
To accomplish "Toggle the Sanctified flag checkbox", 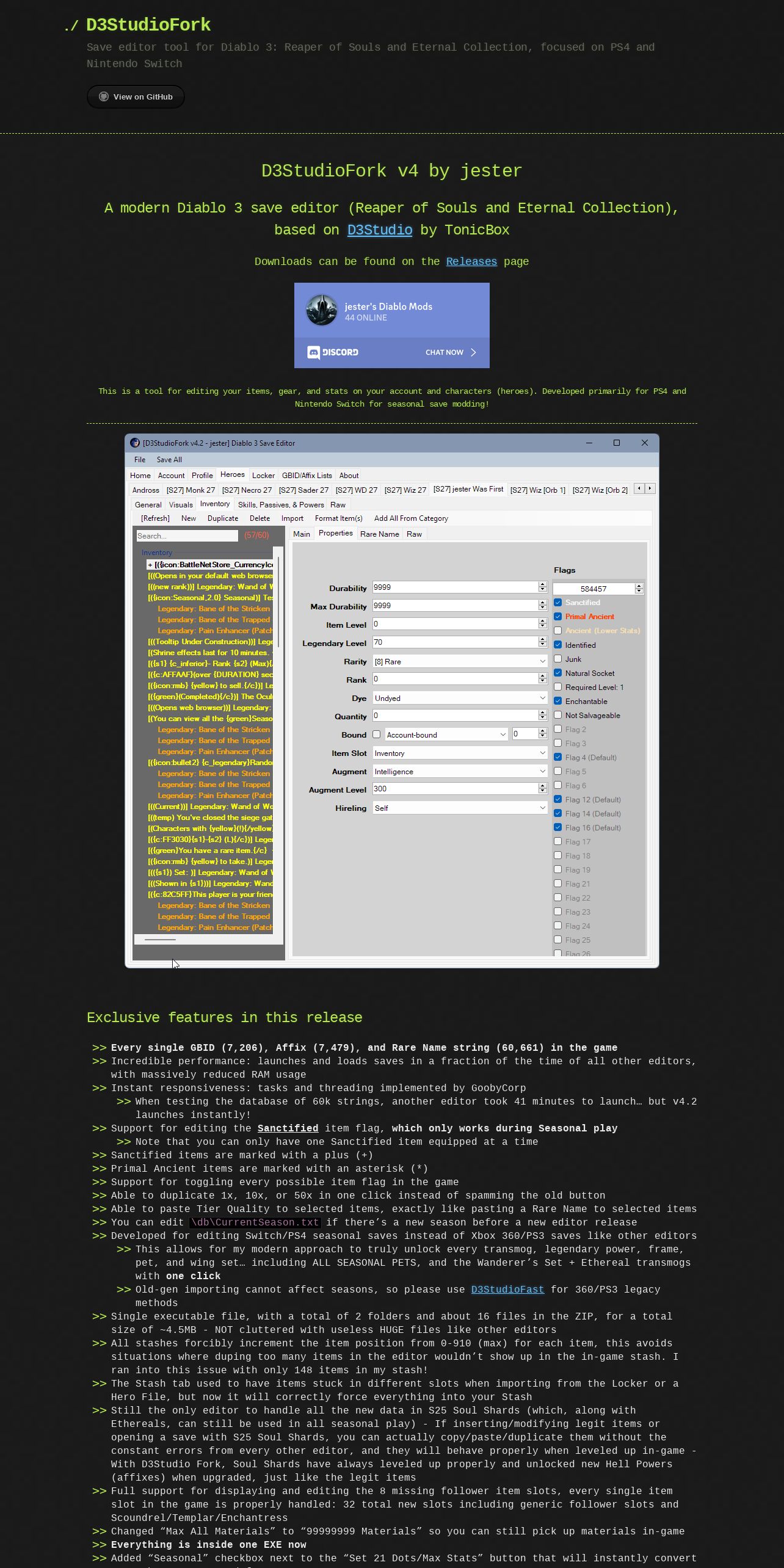I will [557, 603].
